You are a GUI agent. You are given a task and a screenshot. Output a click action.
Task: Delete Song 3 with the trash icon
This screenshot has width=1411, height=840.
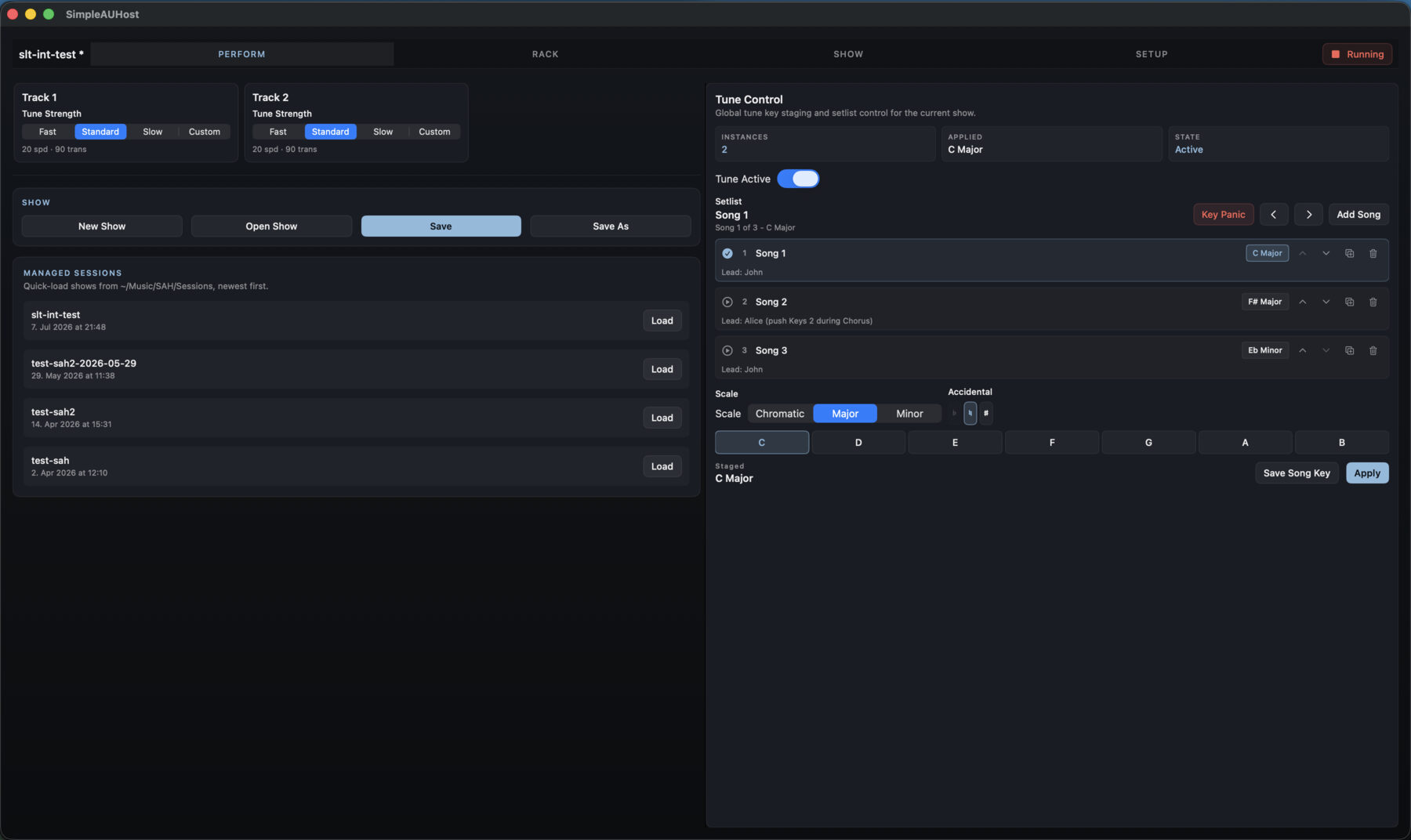pos(1373,350)
